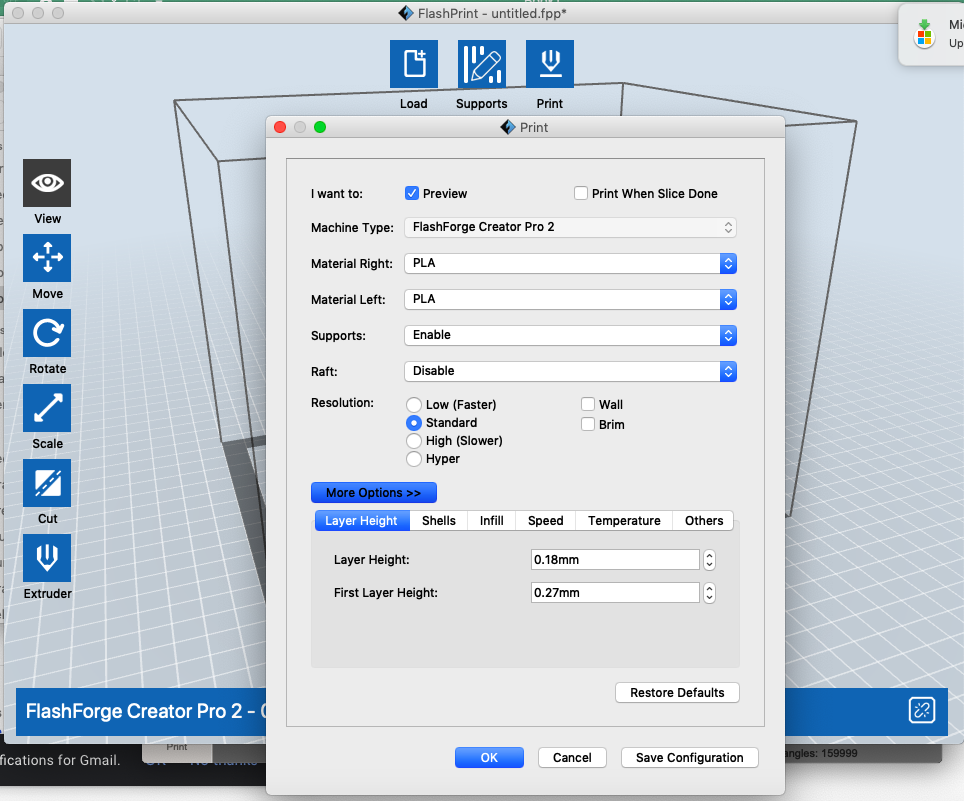Switch to the Infill tab

click(491, 521)
